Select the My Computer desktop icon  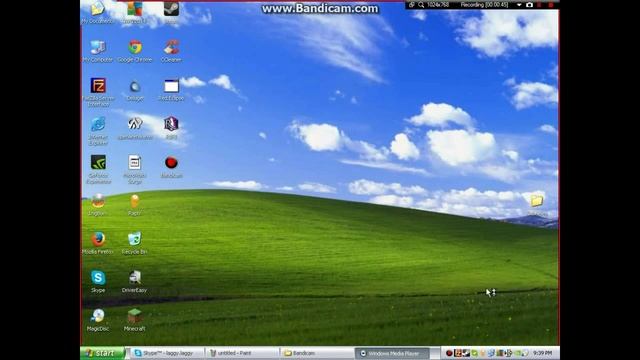click(x=98, y=51)
